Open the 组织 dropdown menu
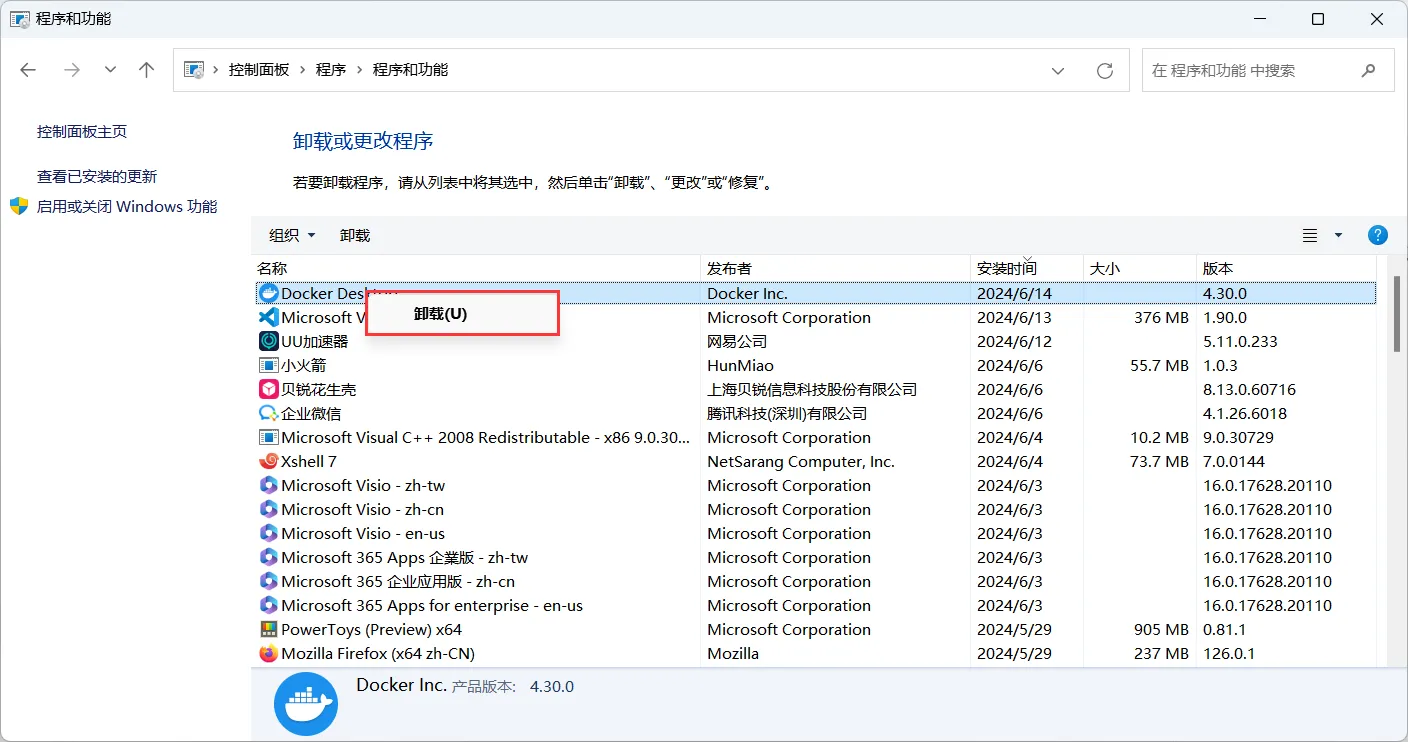 [x=292, y=235]
